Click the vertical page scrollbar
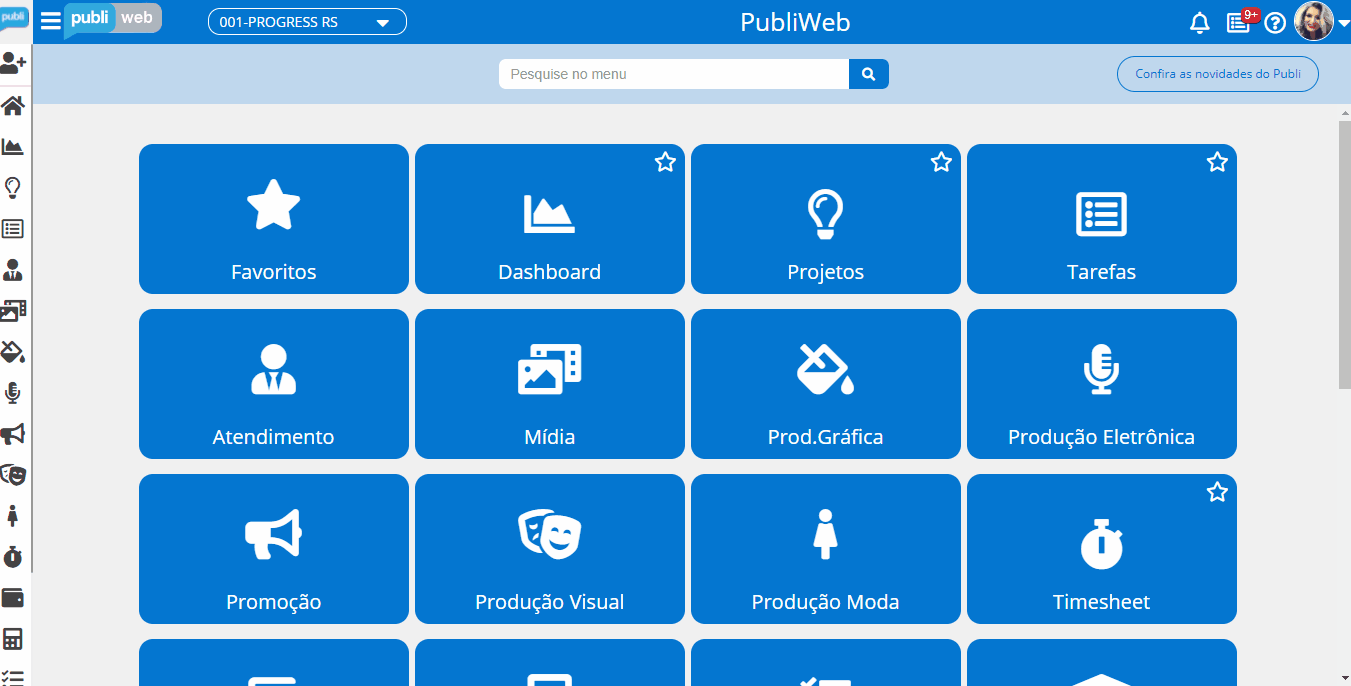1351x686 pixels. coord(1344,254)
